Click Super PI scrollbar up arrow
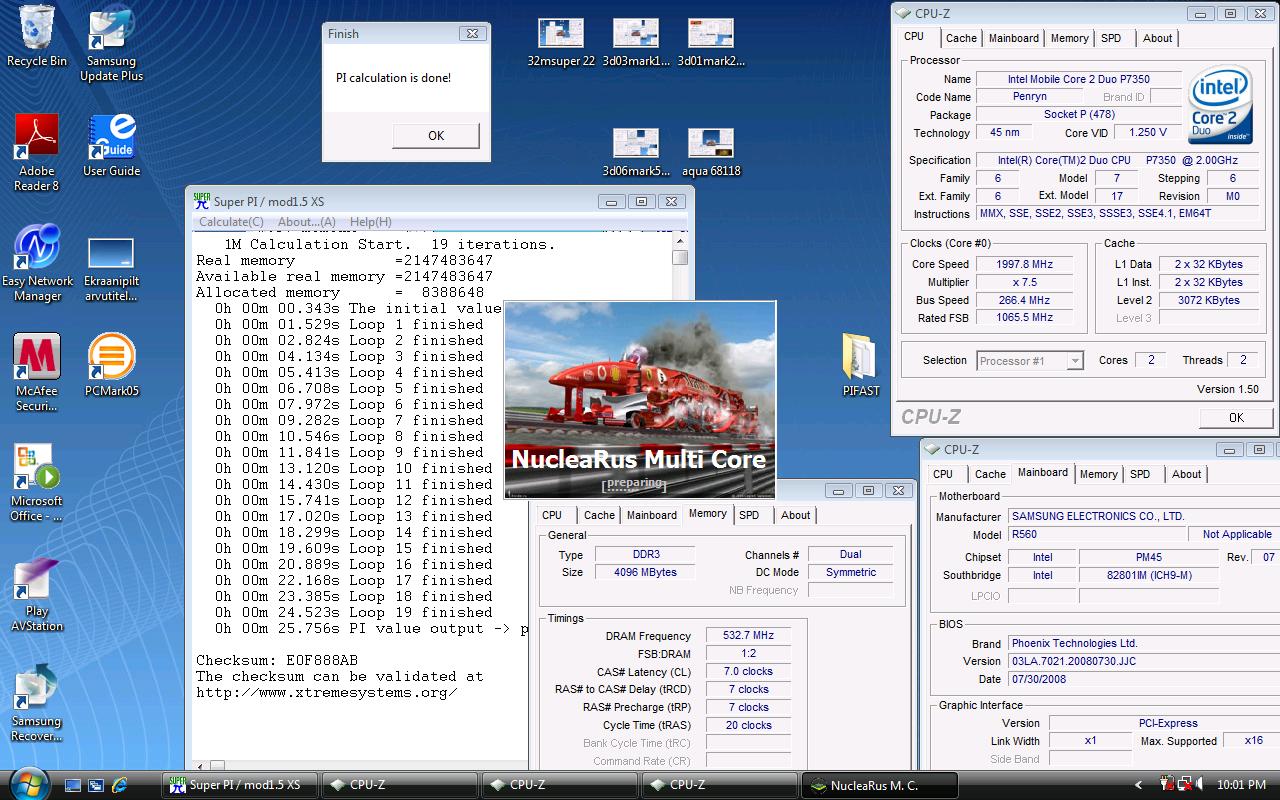The height and width of the screenshot is (800, 1280). (680, 240)
